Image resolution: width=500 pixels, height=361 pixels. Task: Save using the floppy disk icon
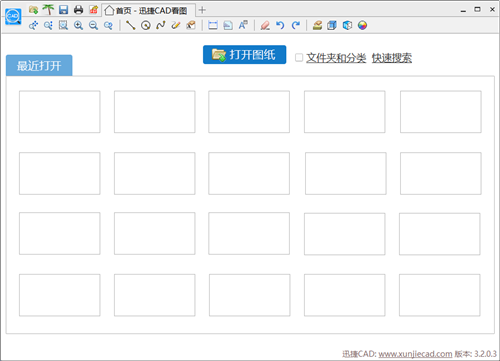pos(63,10)
